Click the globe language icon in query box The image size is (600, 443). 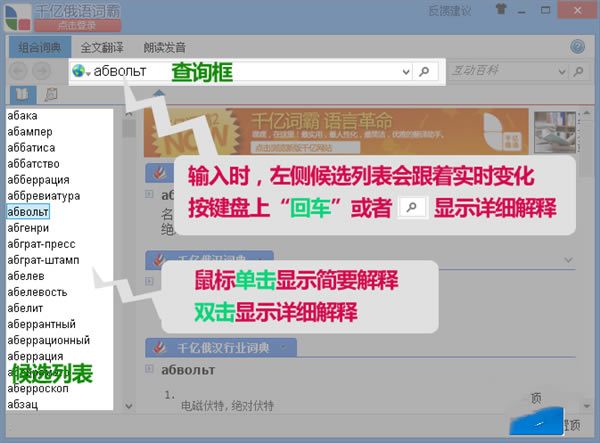pyautogui.click(x=78, y=71)
